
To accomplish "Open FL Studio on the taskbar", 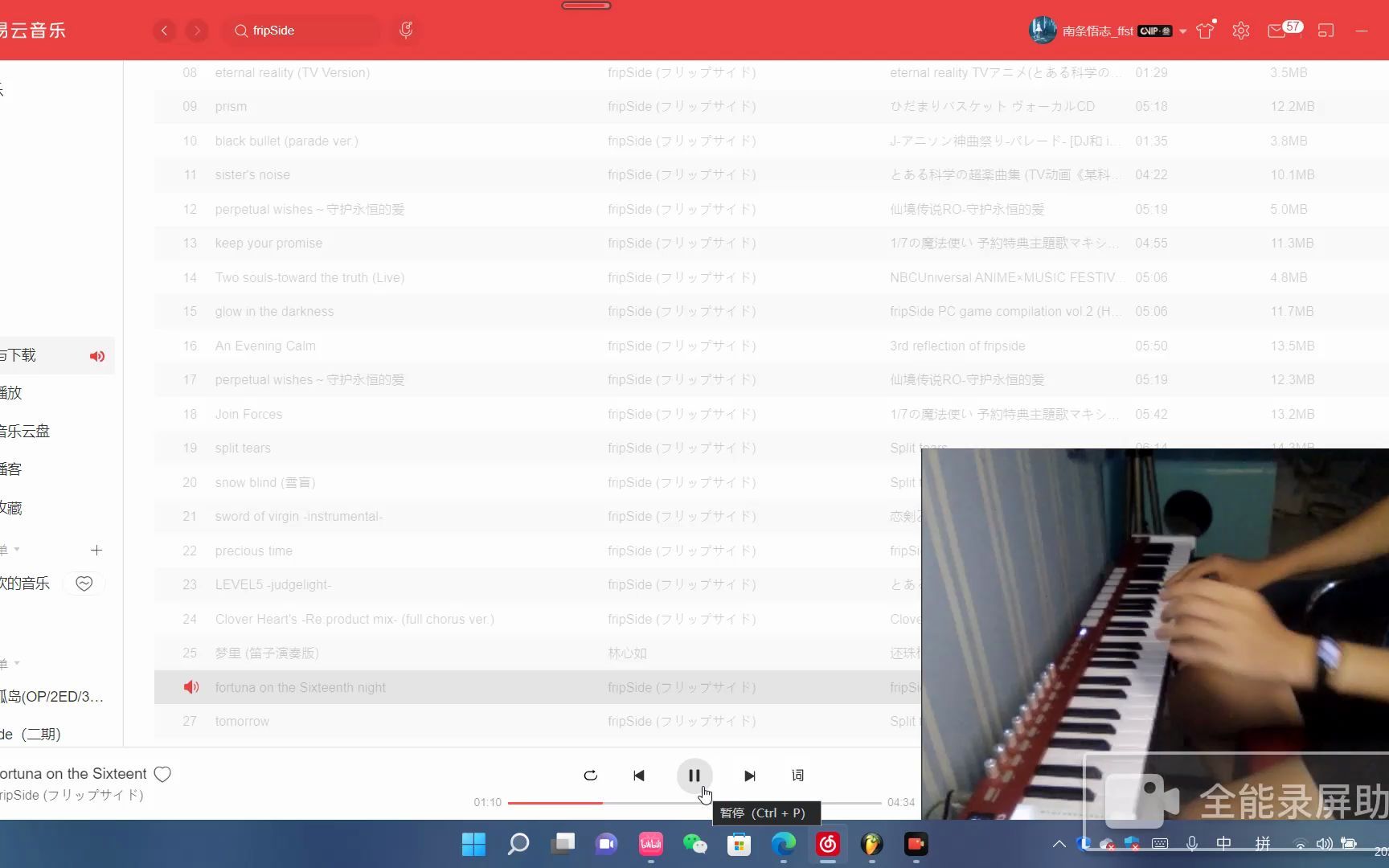I will click(871, 844).
